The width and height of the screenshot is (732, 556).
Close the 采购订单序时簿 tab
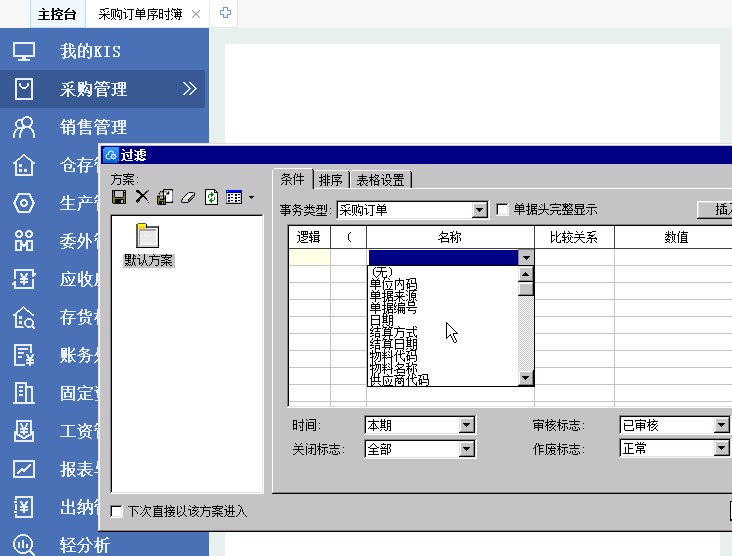[196, 14]
